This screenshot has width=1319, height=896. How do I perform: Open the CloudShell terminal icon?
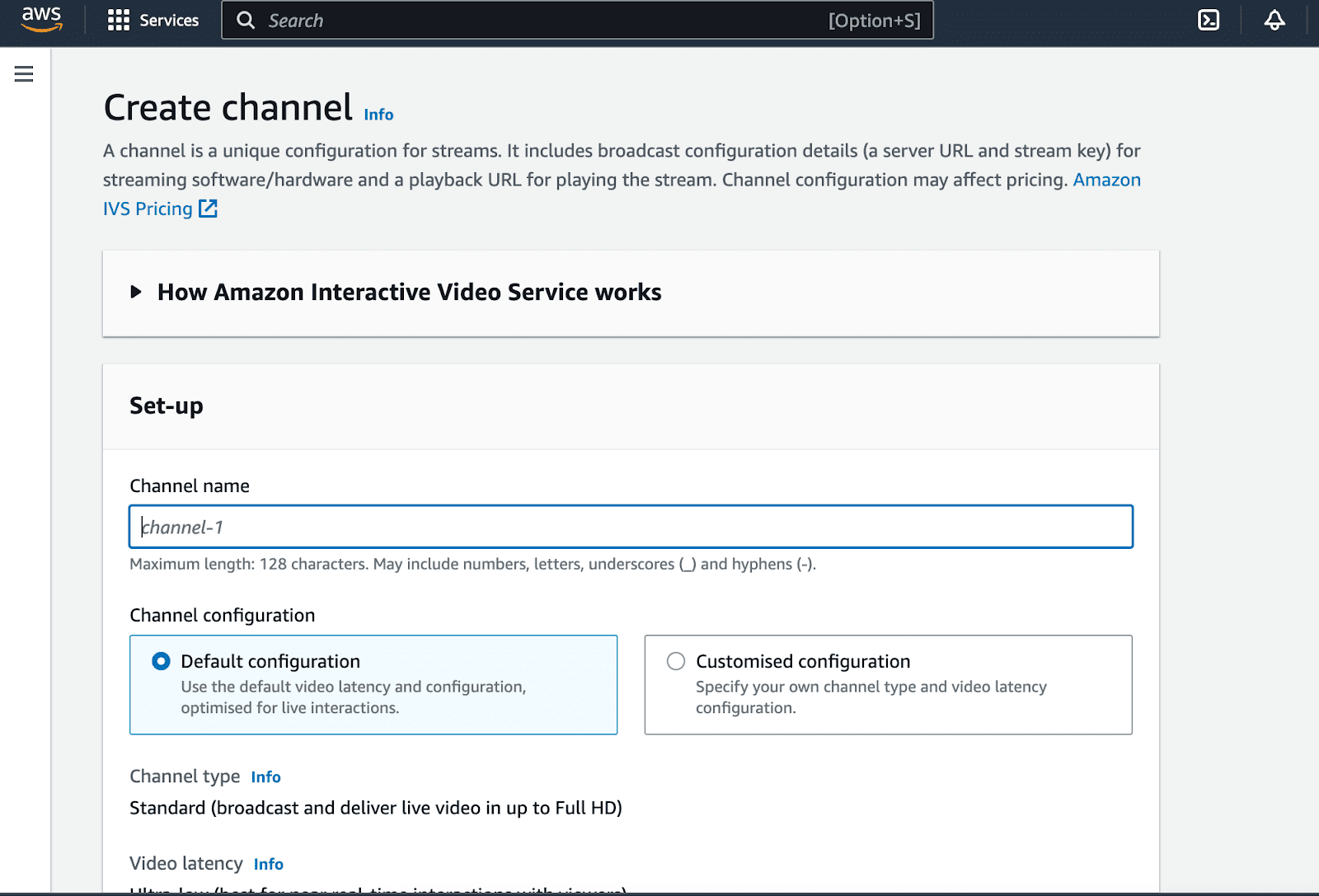pos(1209,20)
